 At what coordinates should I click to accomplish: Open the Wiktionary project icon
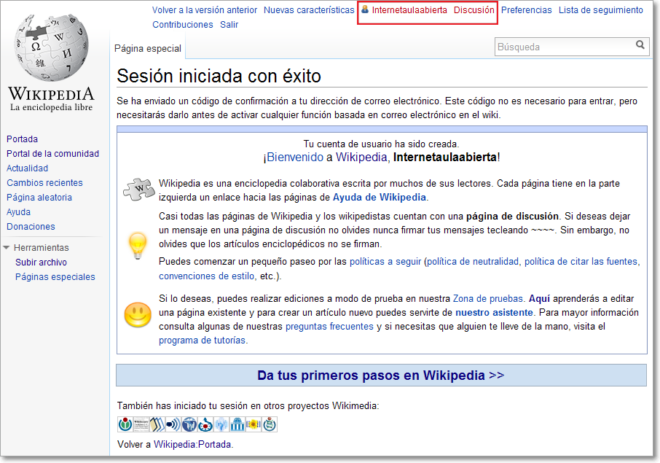141,424
